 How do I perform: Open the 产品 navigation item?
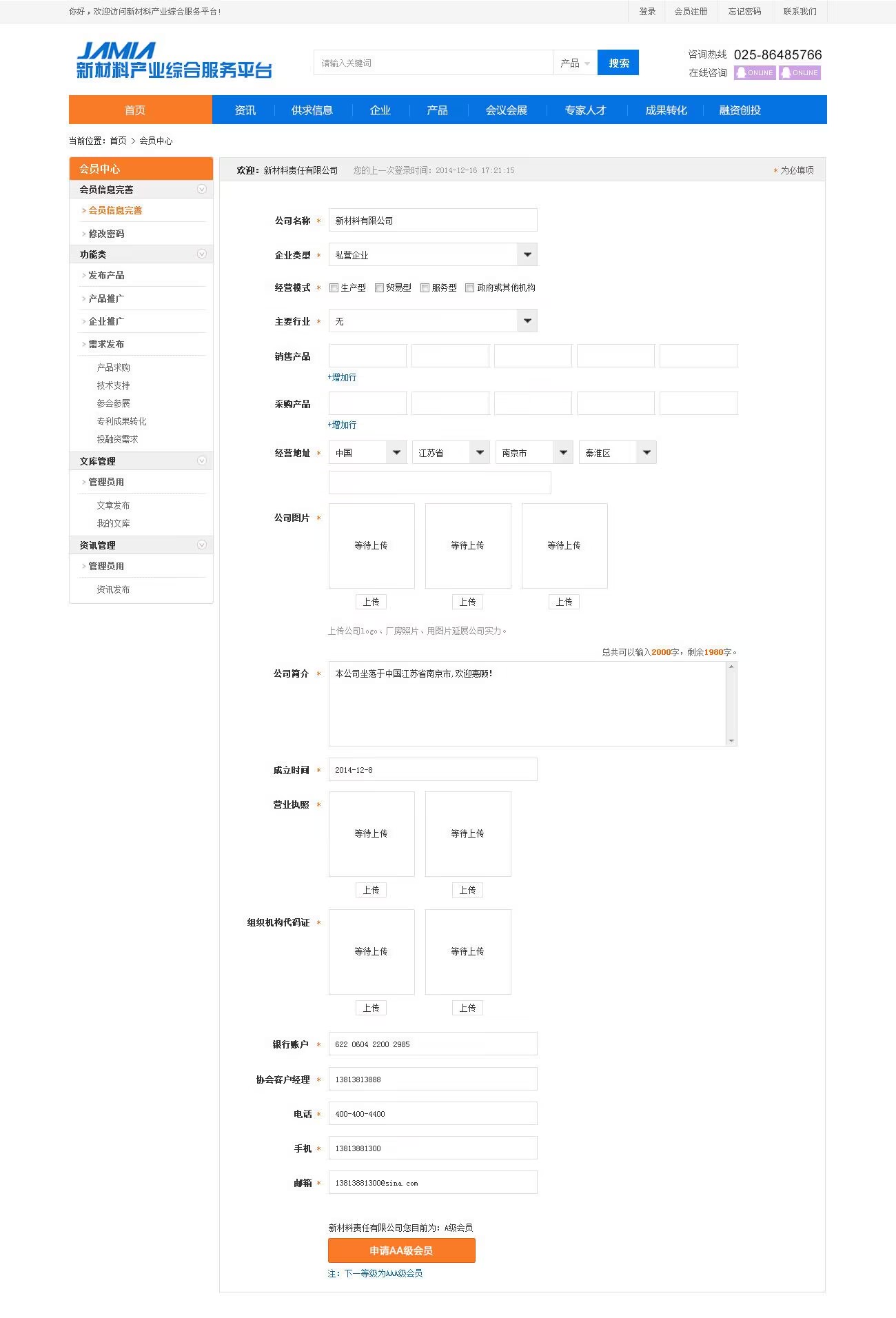click(438, 110)
